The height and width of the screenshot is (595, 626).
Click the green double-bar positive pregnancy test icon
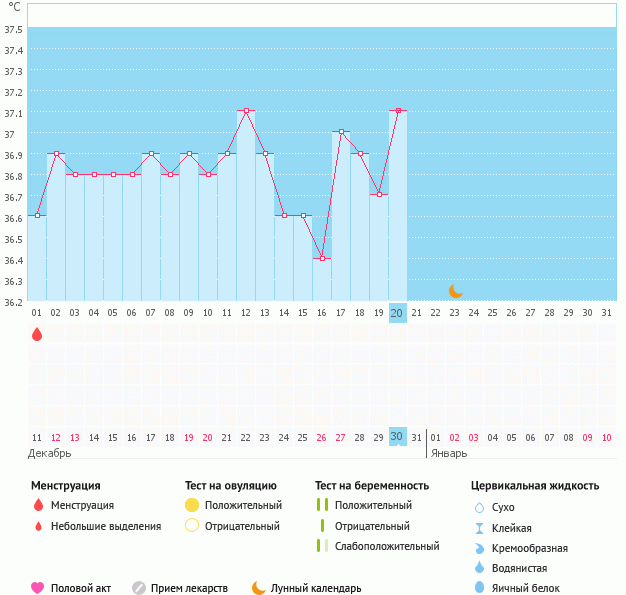point(322,506)
